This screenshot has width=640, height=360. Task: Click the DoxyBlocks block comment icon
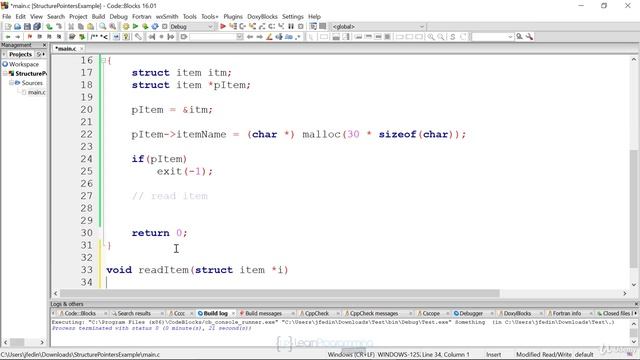point(95,37)
